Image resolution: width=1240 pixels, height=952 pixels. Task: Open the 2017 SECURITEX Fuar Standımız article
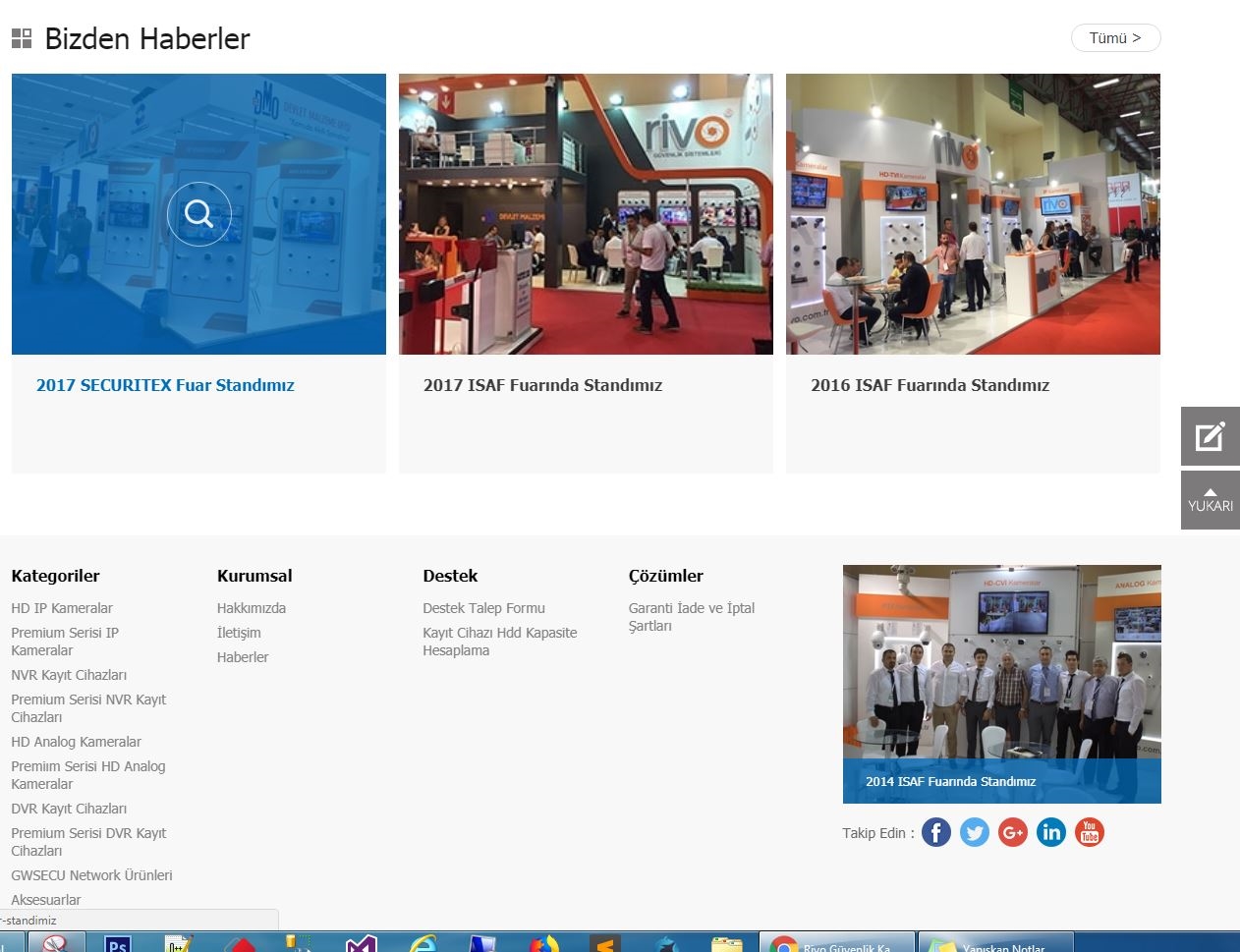point(165,385)
